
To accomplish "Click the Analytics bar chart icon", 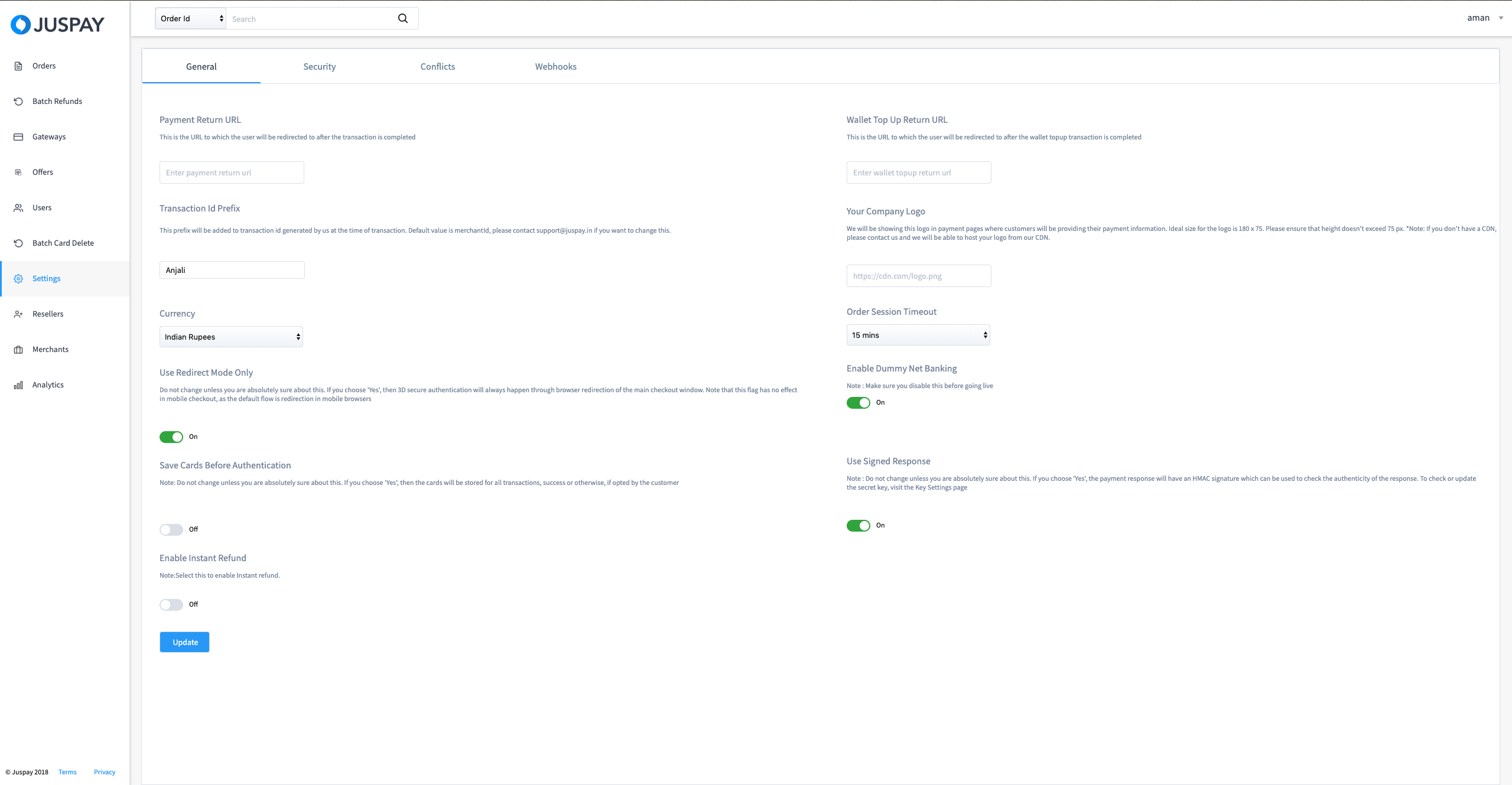I will coord(18,385).
